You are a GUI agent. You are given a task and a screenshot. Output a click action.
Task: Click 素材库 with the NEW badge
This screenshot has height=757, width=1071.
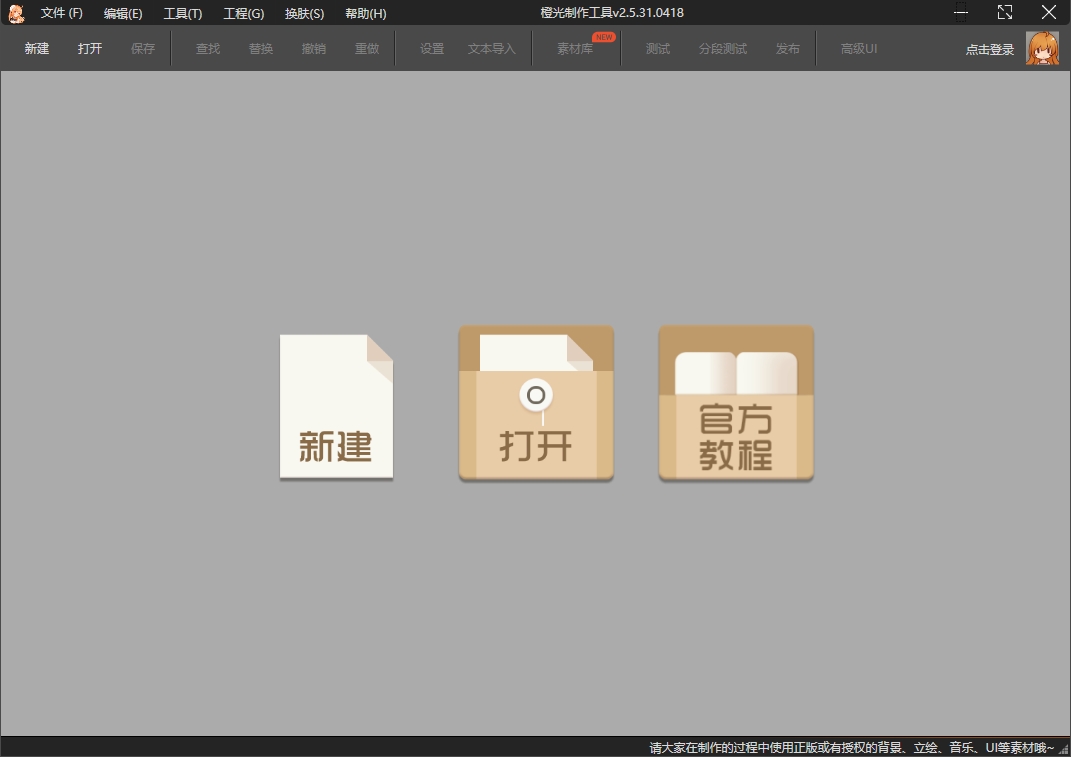575,48
